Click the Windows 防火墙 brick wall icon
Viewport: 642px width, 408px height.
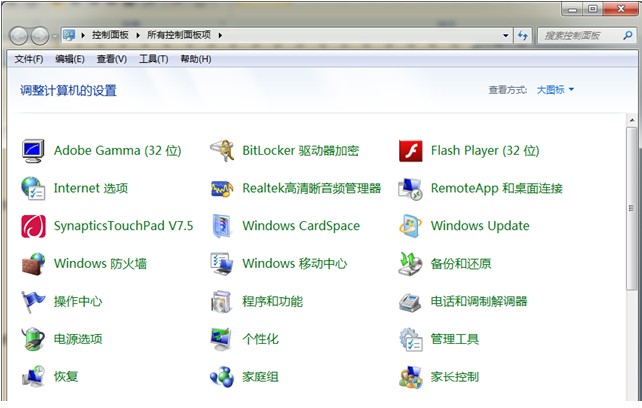pyautogui.click(x=33, y=264)
